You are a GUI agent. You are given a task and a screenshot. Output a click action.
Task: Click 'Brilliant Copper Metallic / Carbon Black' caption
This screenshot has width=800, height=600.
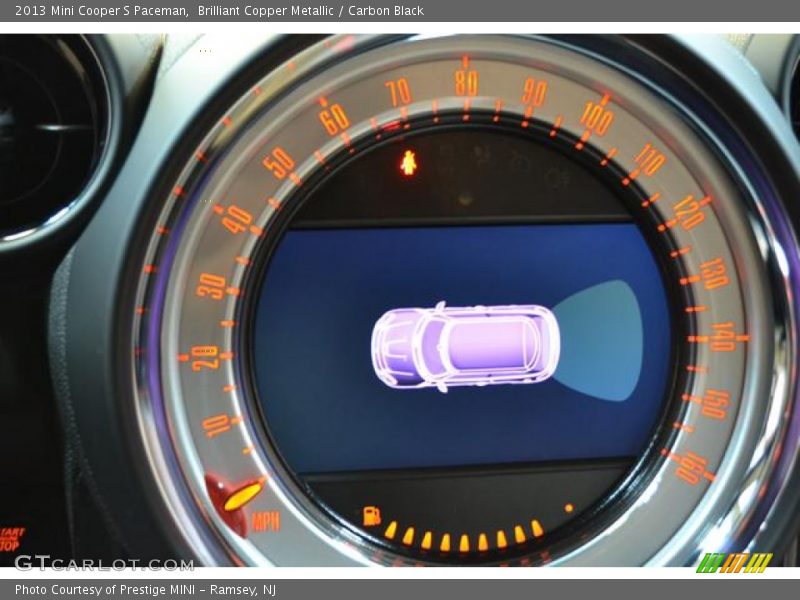(x=311, y=11)
